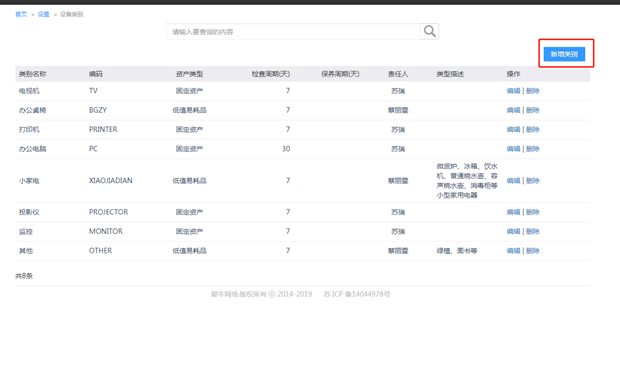Click the responsible person cell in PRINTER row
620x385 pixels.
click(398, 130)
